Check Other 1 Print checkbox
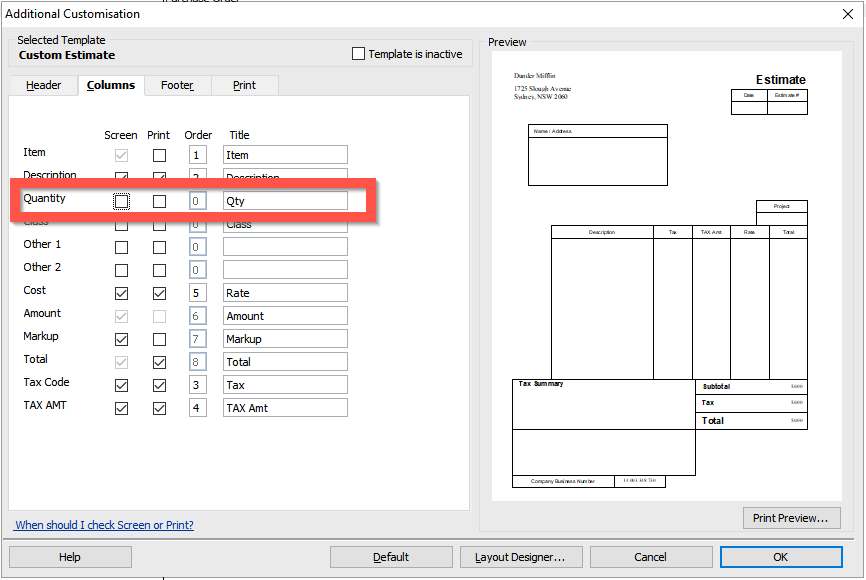The width and height of the screenshot is (866, 580). click(x=159, y=247)
